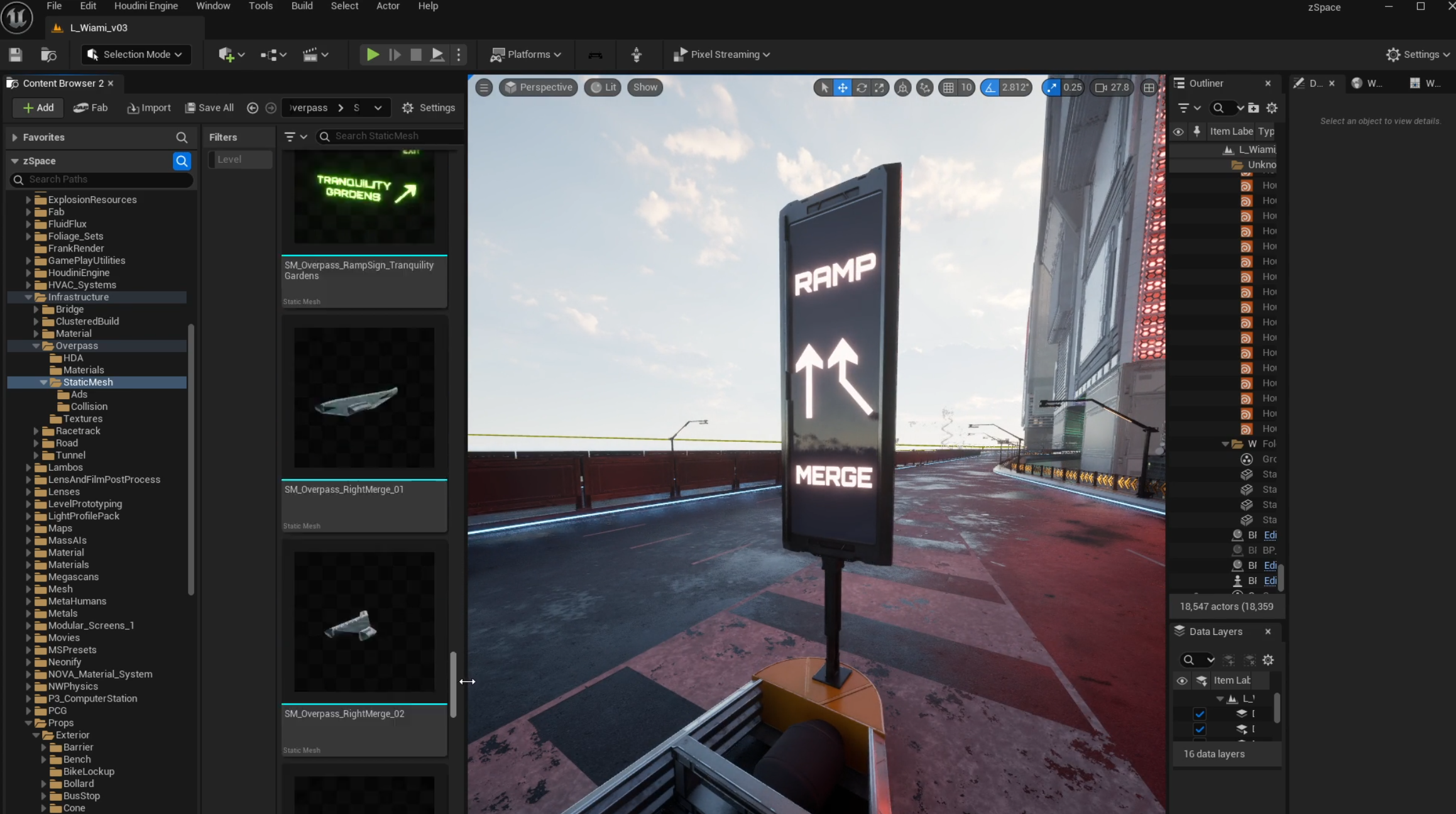This screenshot has height=814, width=1456.
Task: Click the Lit view mode button
Action: pyautogui.click(x=603, y=87)
